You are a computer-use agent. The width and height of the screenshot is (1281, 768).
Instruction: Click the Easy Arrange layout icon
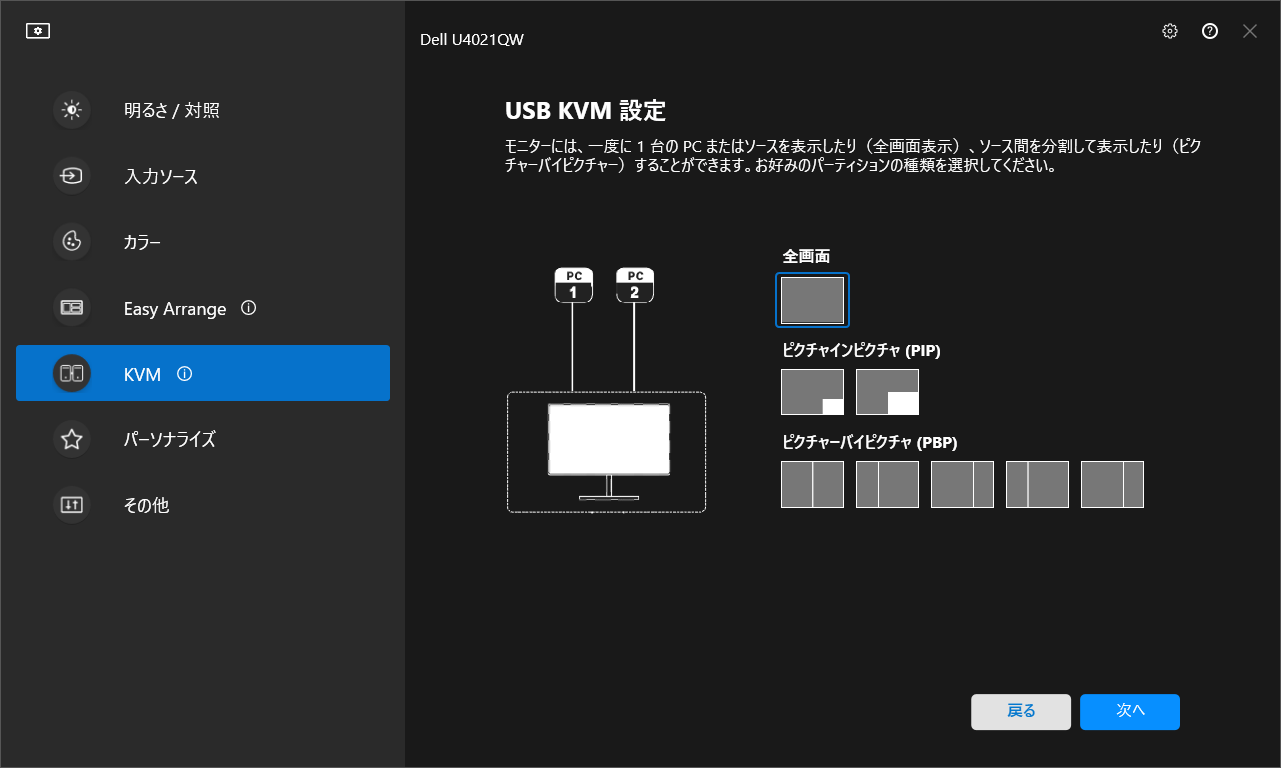(x=72, y=308)
